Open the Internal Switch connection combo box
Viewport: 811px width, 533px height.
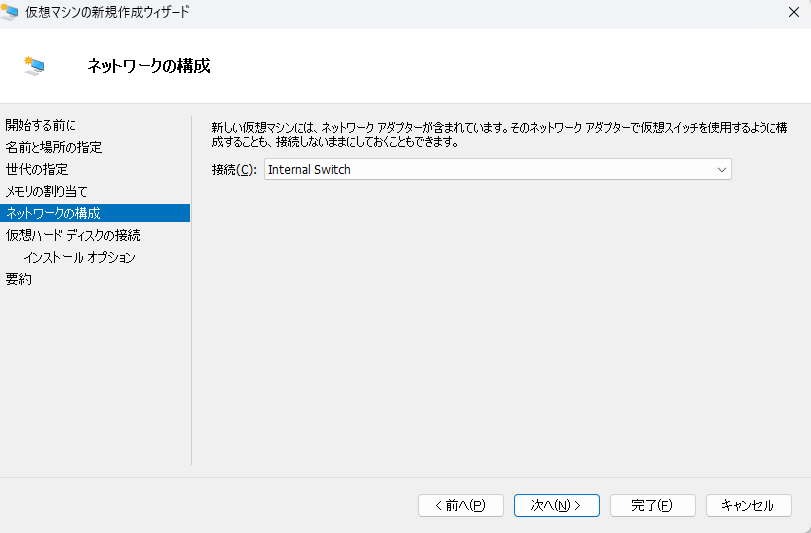point(488,170)
